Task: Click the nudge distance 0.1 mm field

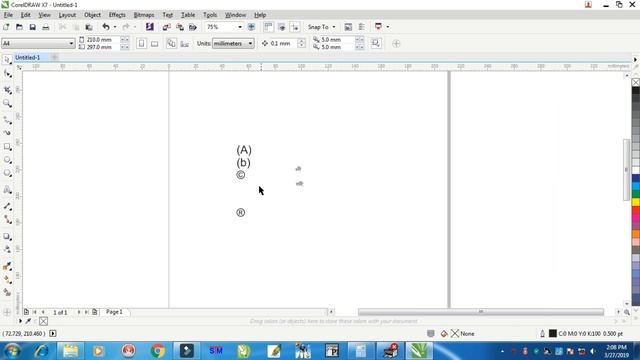Action: point(284,43)
